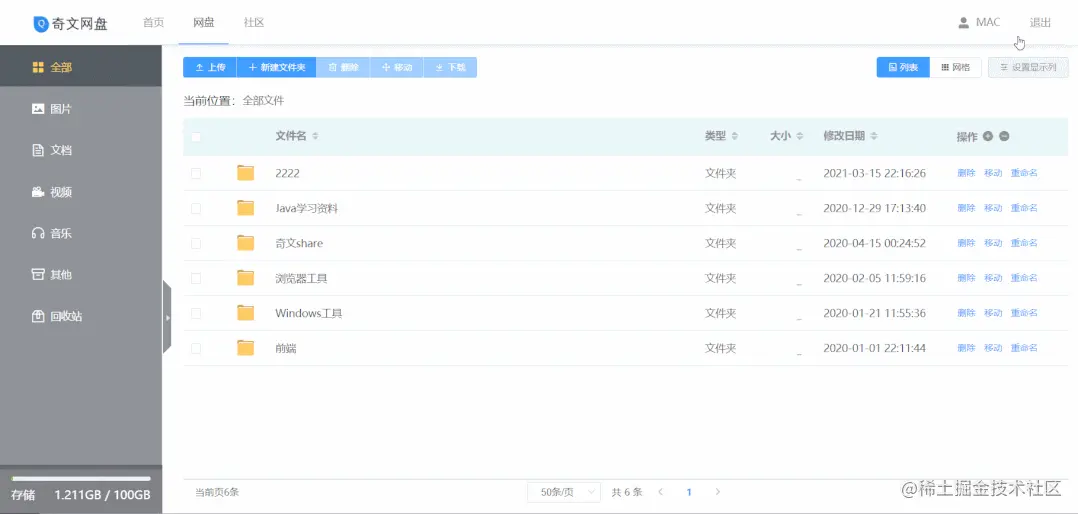Check the box for 前端 folder
The height and width of the screenshot is (514, 1078).
pyautogui.click(x=196, y=348)
